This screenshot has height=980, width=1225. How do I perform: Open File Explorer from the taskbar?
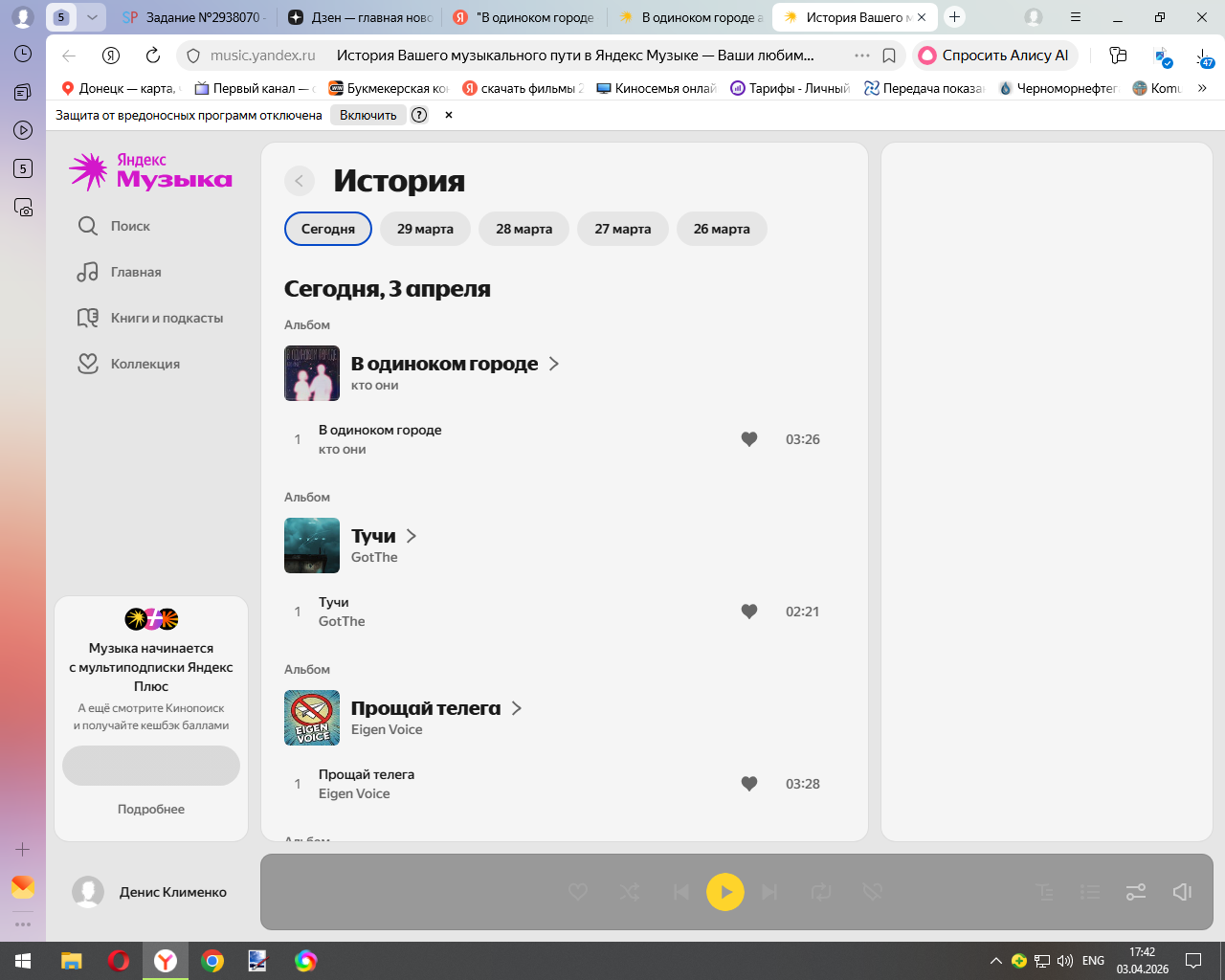(72, 961)
